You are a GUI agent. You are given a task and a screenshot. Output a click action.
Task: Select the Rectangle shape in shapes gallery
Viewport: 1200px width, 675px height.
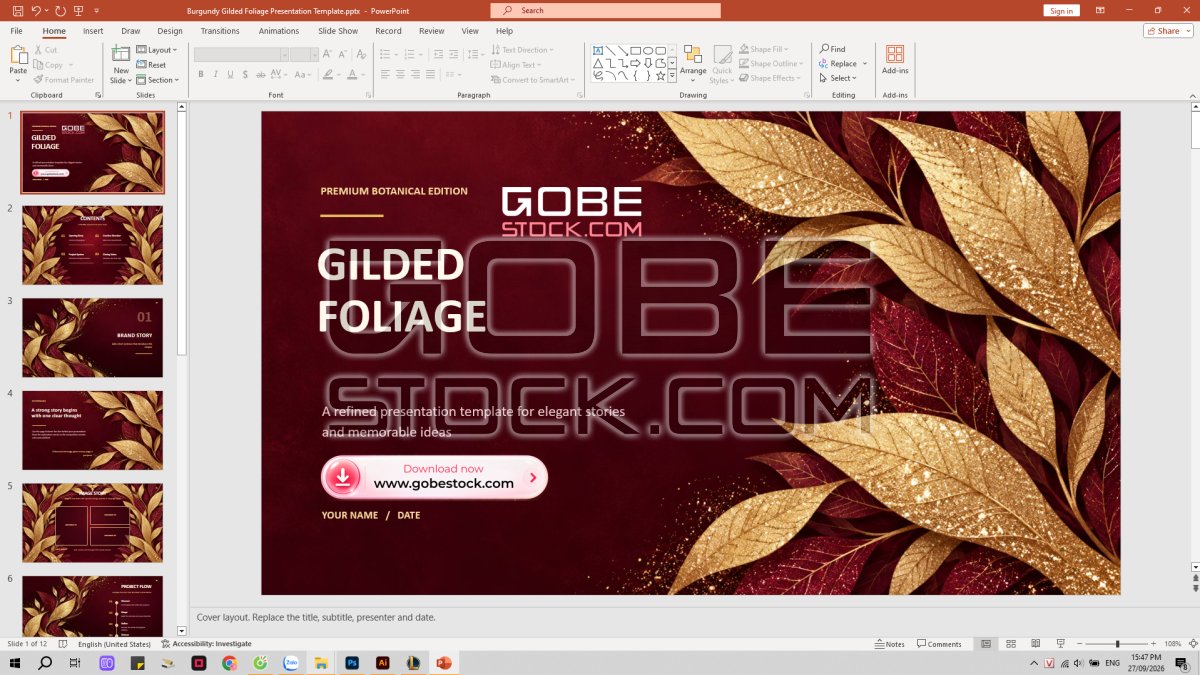click(x=636, y=50)
